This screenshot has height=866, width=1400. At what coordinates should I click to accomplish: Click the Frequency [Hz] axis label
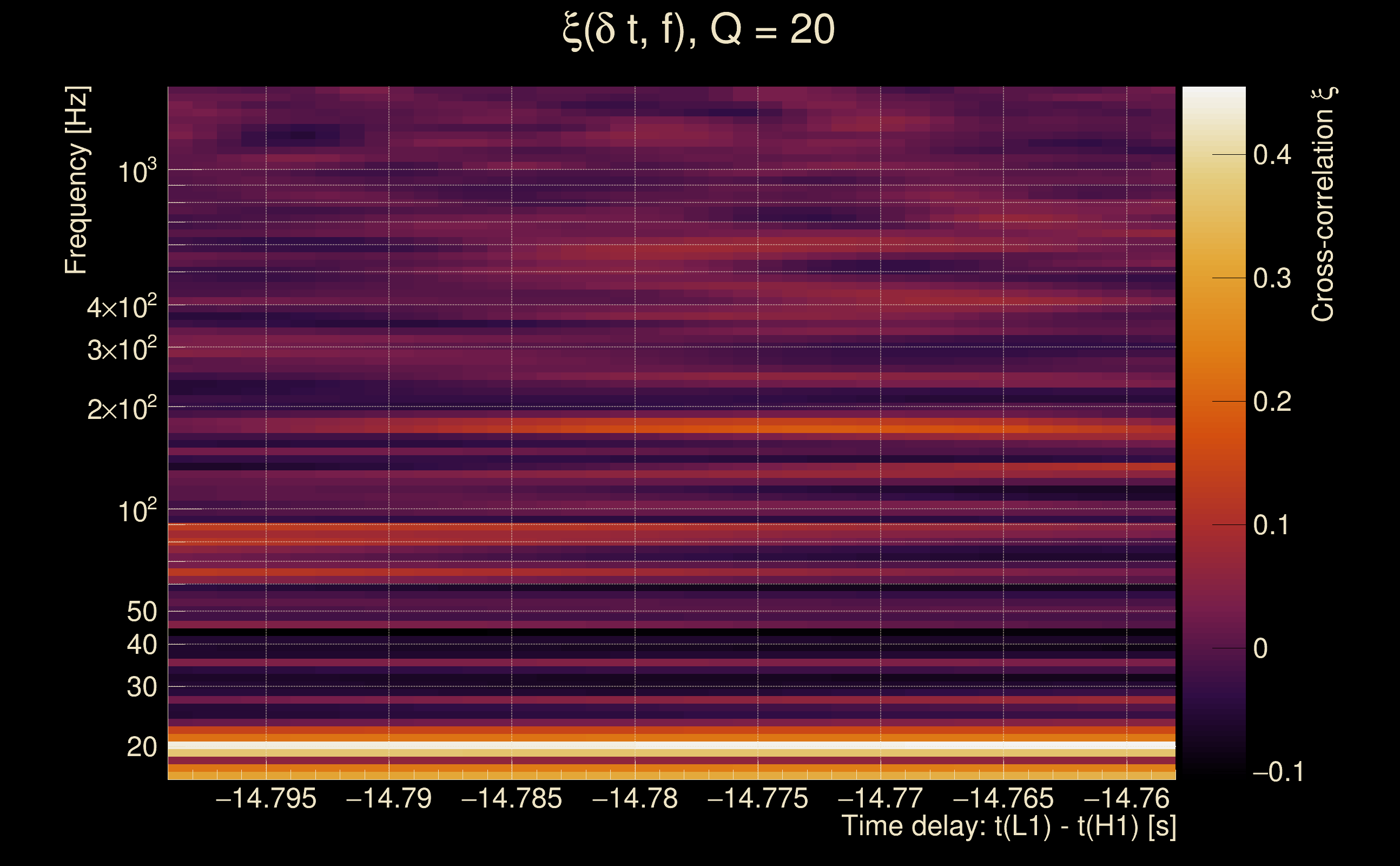click(77, 180)
